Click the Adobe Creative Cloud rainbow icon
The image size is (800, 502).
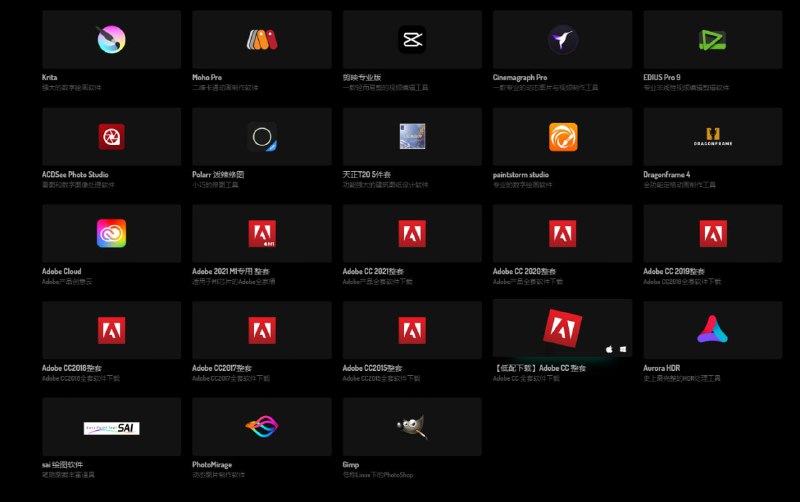pyautogui.click(x=111, y=233)
